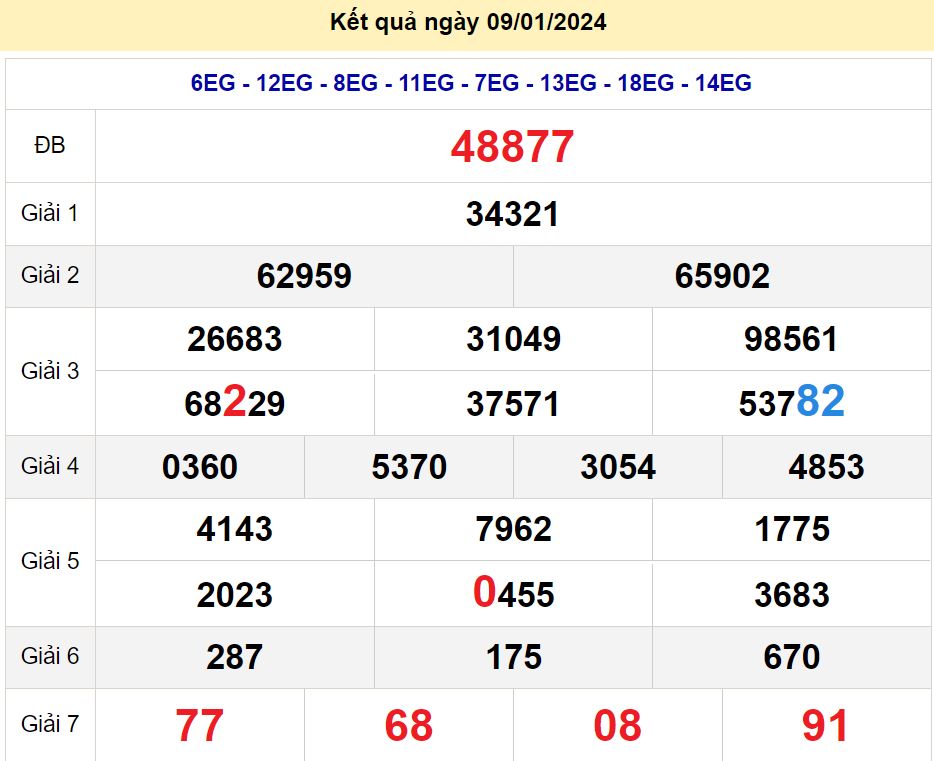Select the ĐB row label
This screenshot has width=934, height=761.
click(50, 146)
